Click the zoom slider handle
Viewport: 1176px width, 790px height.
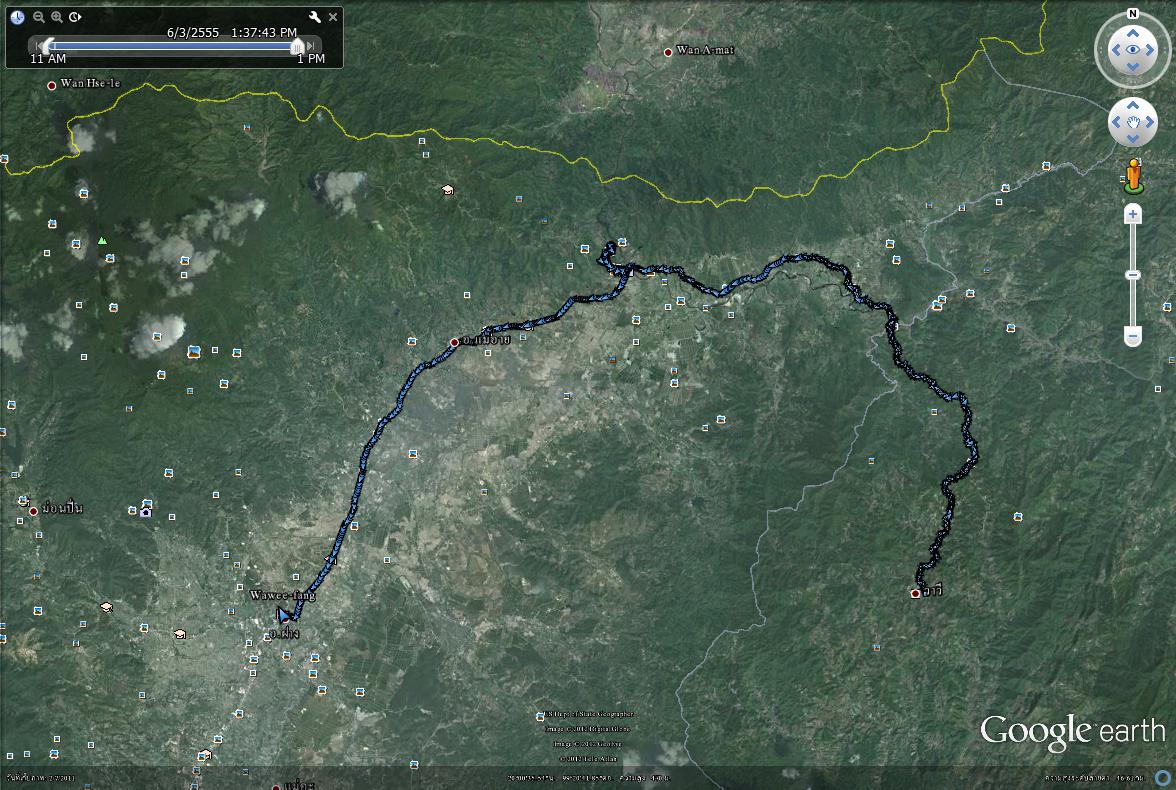click(x=1133, y=275)
